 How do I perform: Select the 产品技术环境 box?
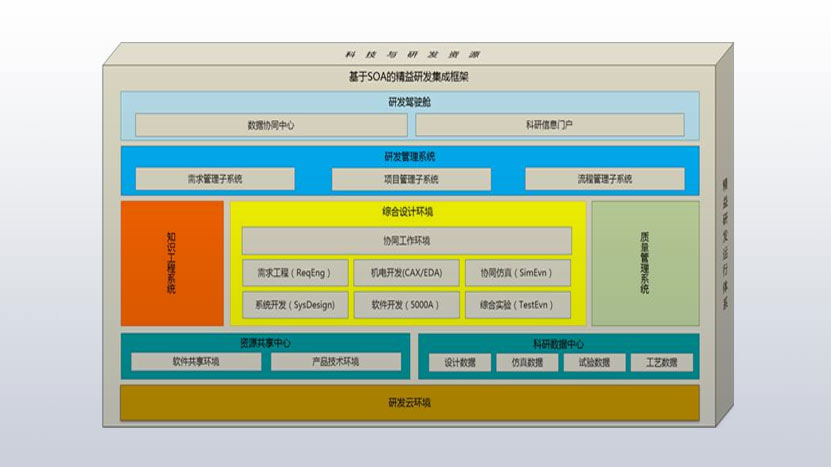coord(335,362)
